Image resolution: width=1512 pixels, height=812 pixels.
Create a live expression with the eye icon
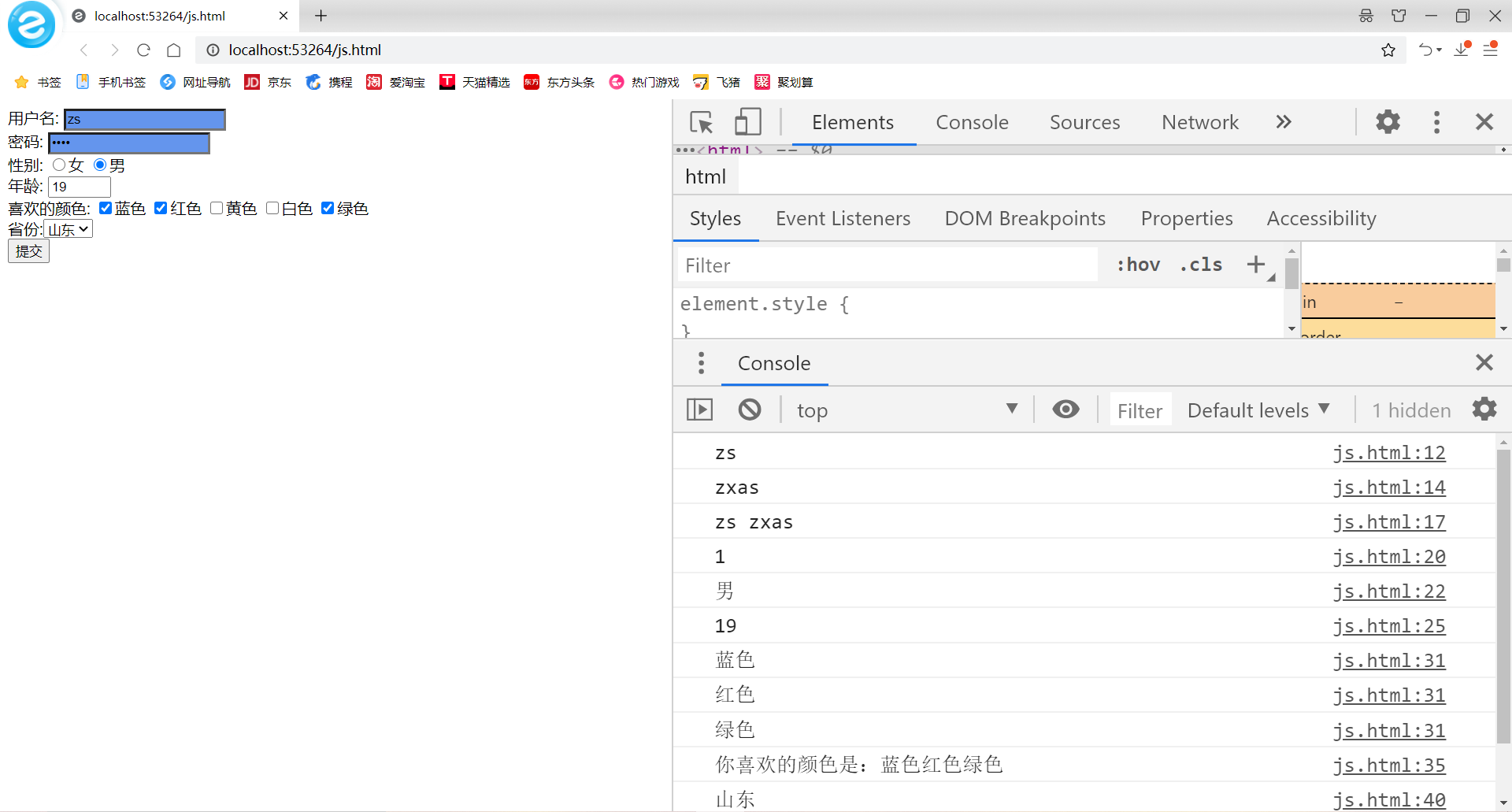pos(1065,409)
